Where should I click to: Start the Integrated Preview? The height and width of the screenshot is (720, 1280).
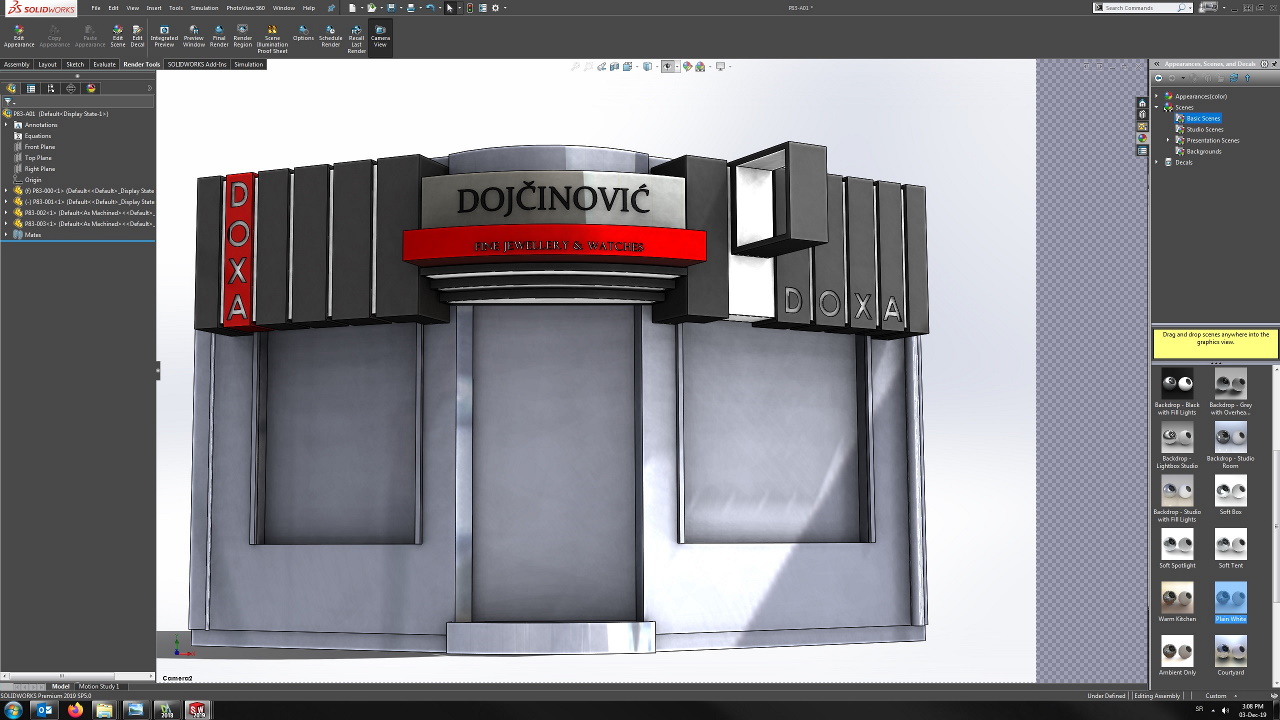[x=164, y=36]
